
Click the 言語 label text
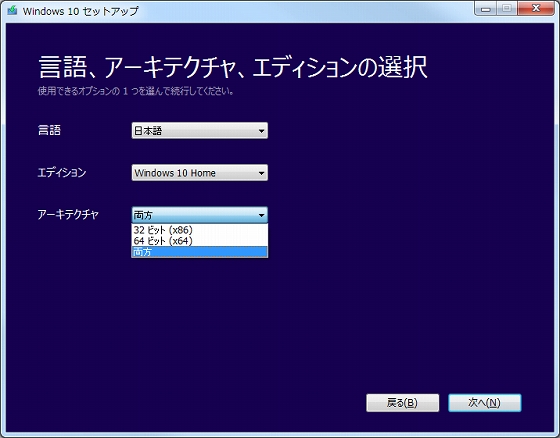(49, 130)
